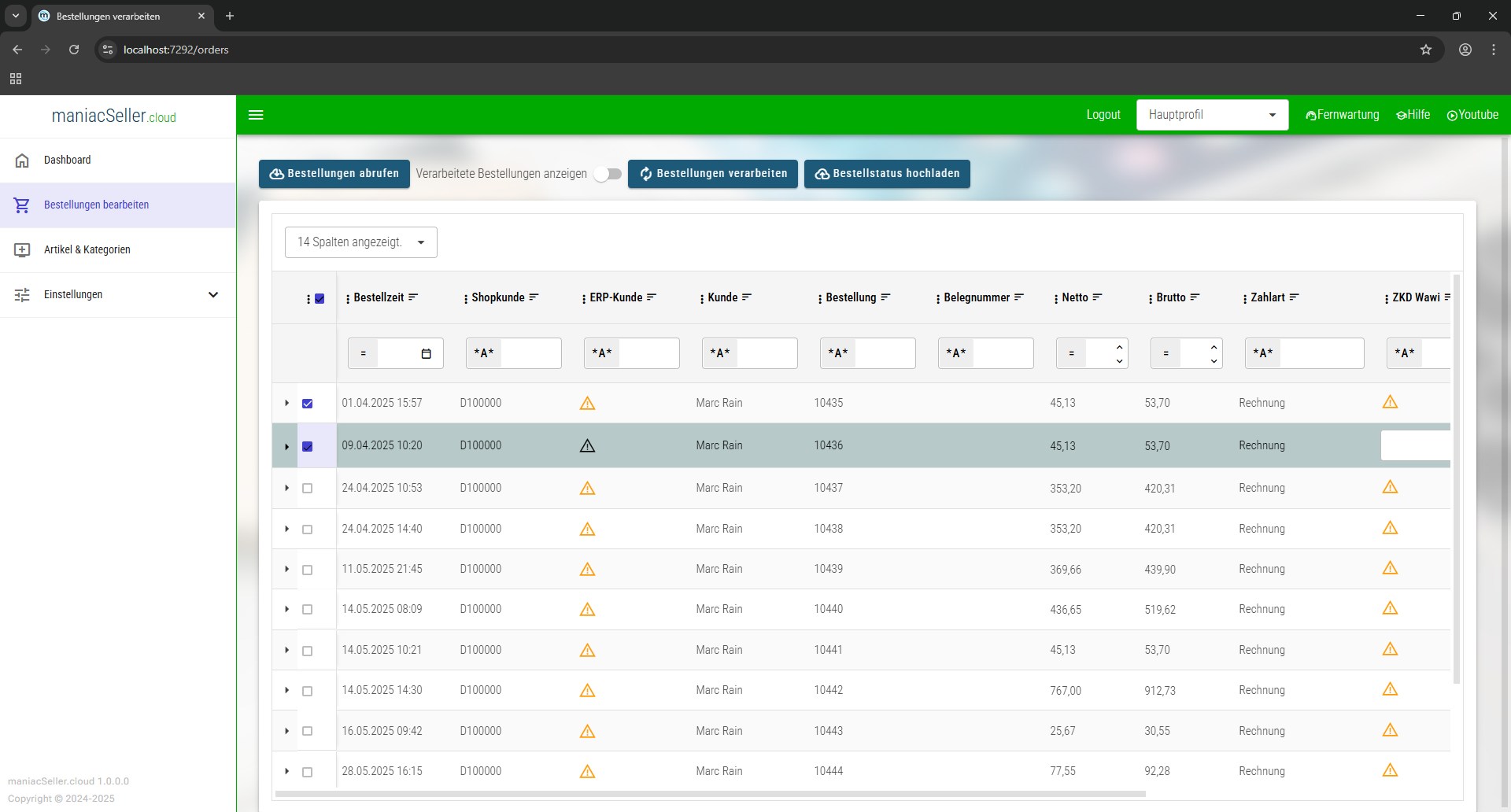
Task: Expand row details for order 10441
Action: coord(287,650)
